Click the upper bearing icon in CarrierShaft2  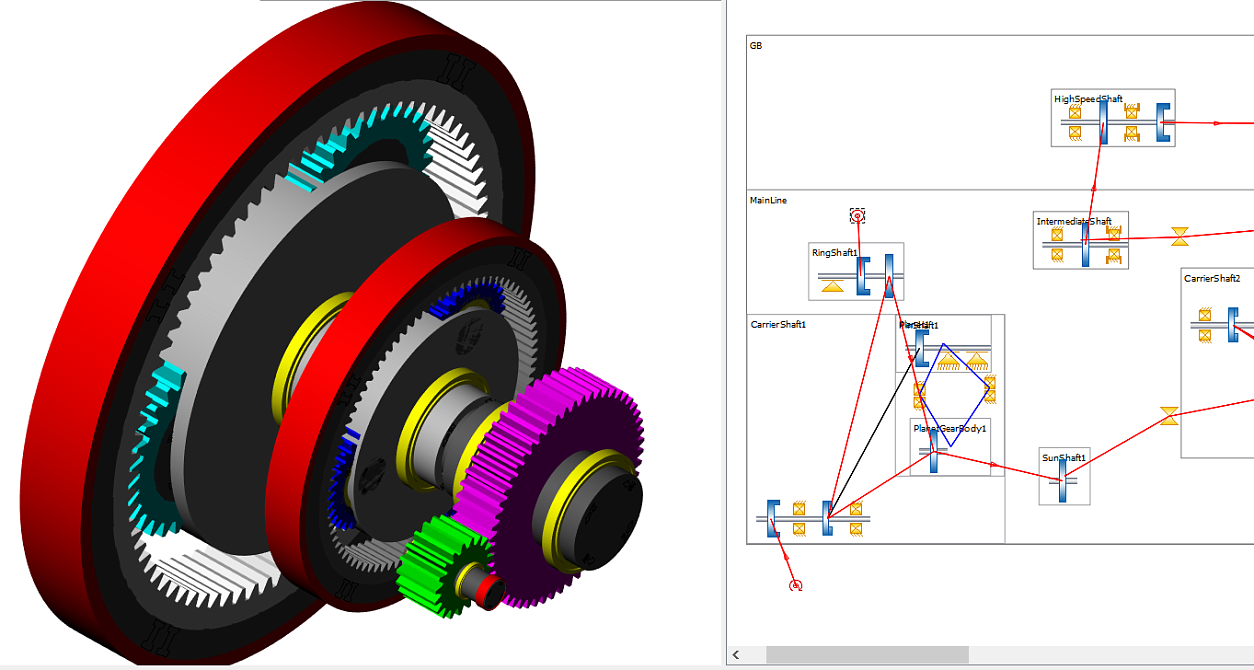pyautogui.click(x=1206, y=315)
